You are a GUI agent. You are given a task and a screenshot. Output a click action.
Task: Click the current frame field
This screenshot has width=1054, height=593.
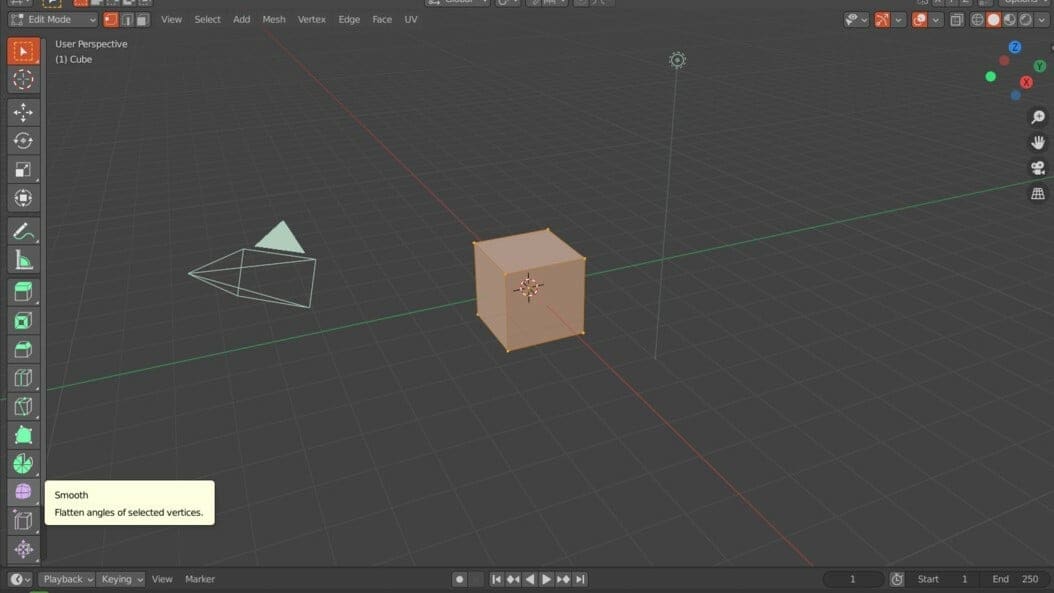[x=853, y=579]
